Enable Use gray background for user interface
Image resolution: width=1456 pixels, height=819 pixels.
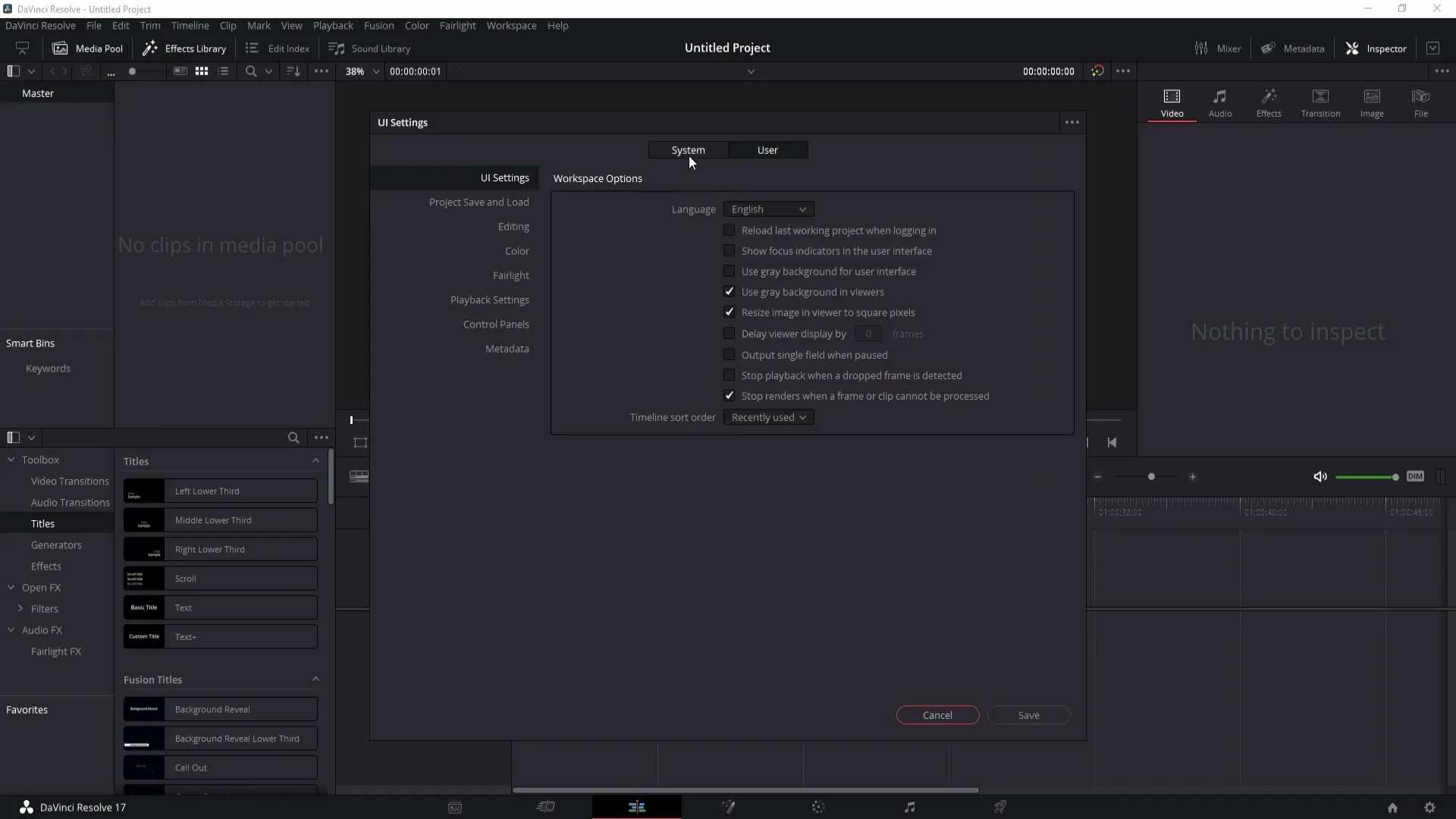(729, 271)
